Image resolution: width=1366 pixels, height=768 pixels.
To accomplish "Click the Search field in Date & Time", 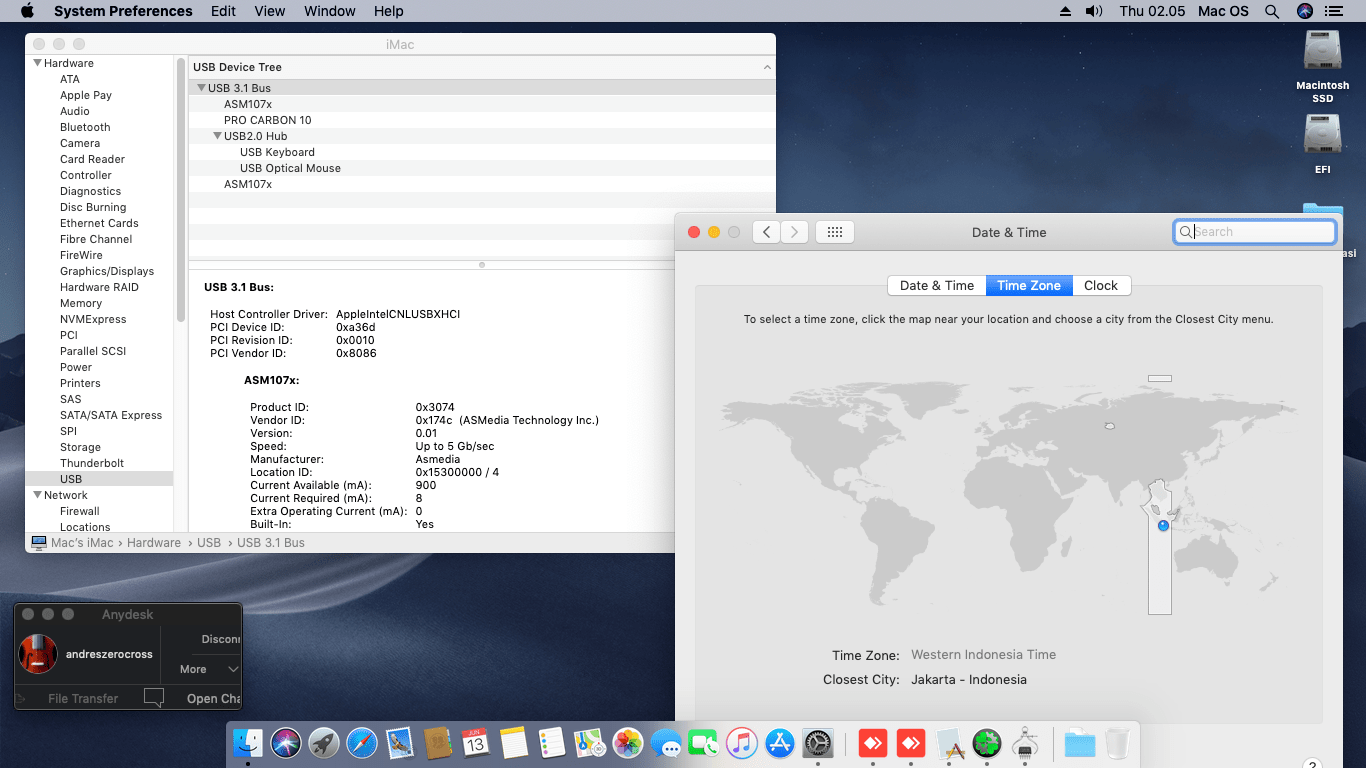I will (1255, 232).
